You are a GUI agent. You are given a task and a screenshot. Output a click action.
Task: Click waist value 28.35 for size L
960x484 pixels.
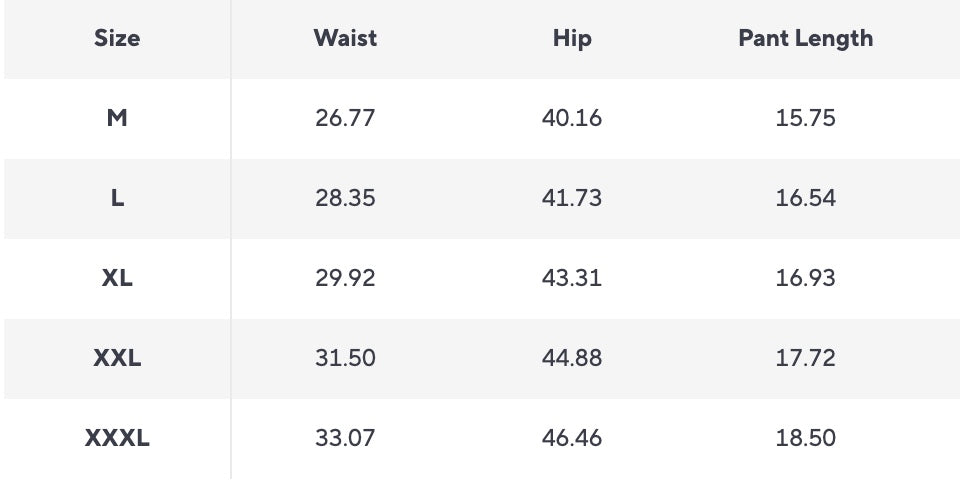coord(345,198)
